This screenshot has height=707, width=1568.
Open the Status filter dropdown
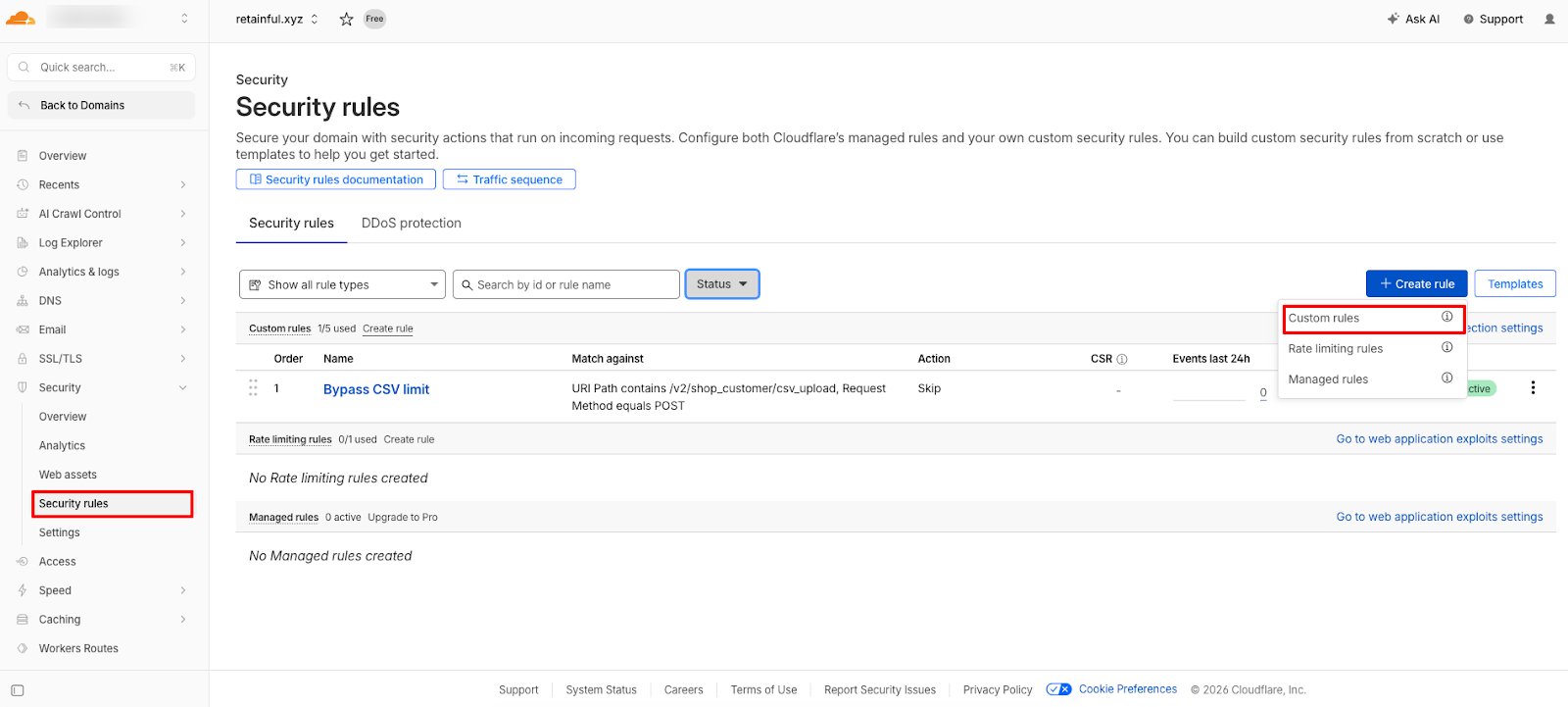(x=722, y=284)
